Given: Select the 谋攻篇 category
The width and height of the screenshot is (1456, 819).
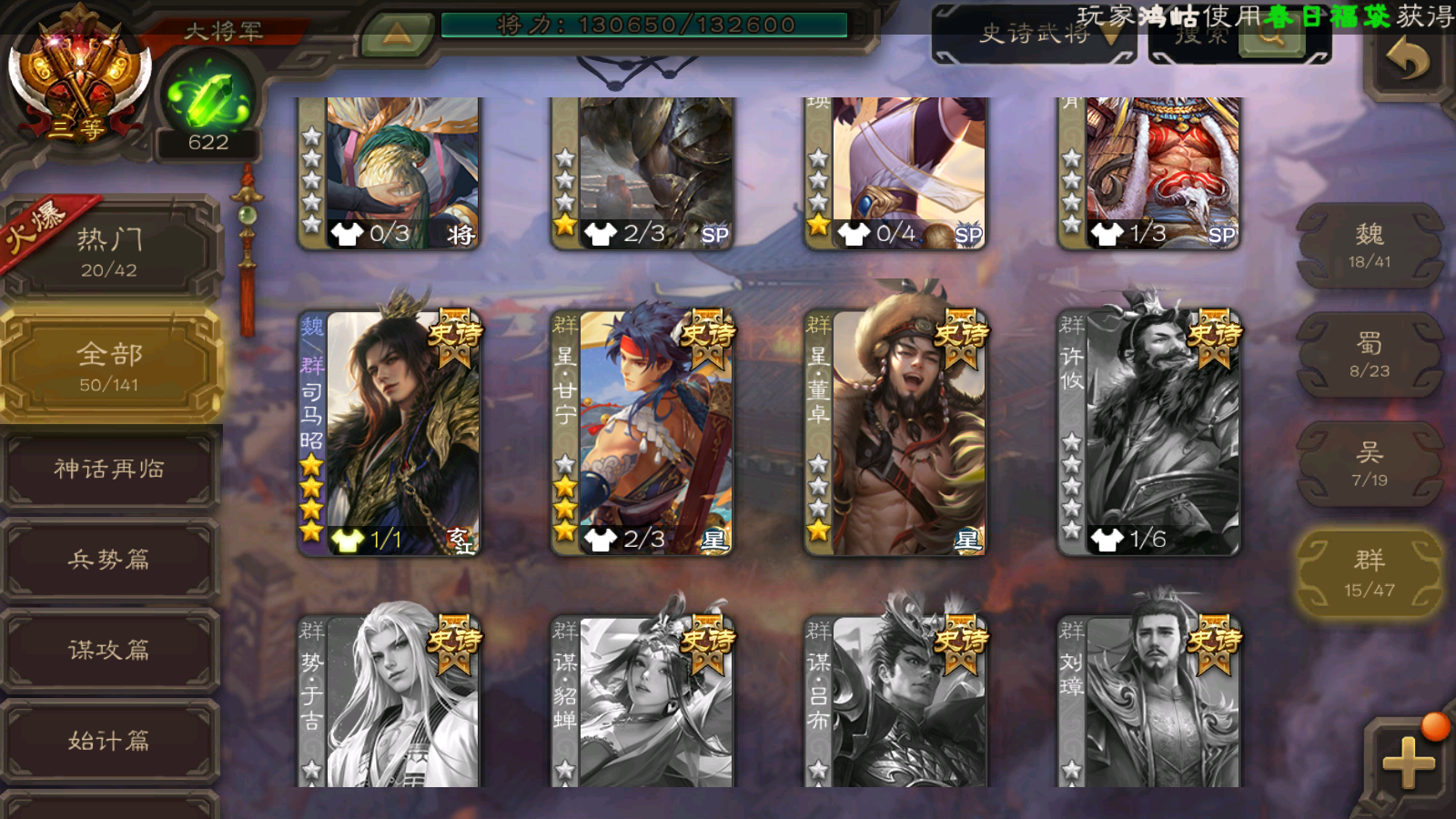Looking at the screenshot, I should (x=110, y=649).
